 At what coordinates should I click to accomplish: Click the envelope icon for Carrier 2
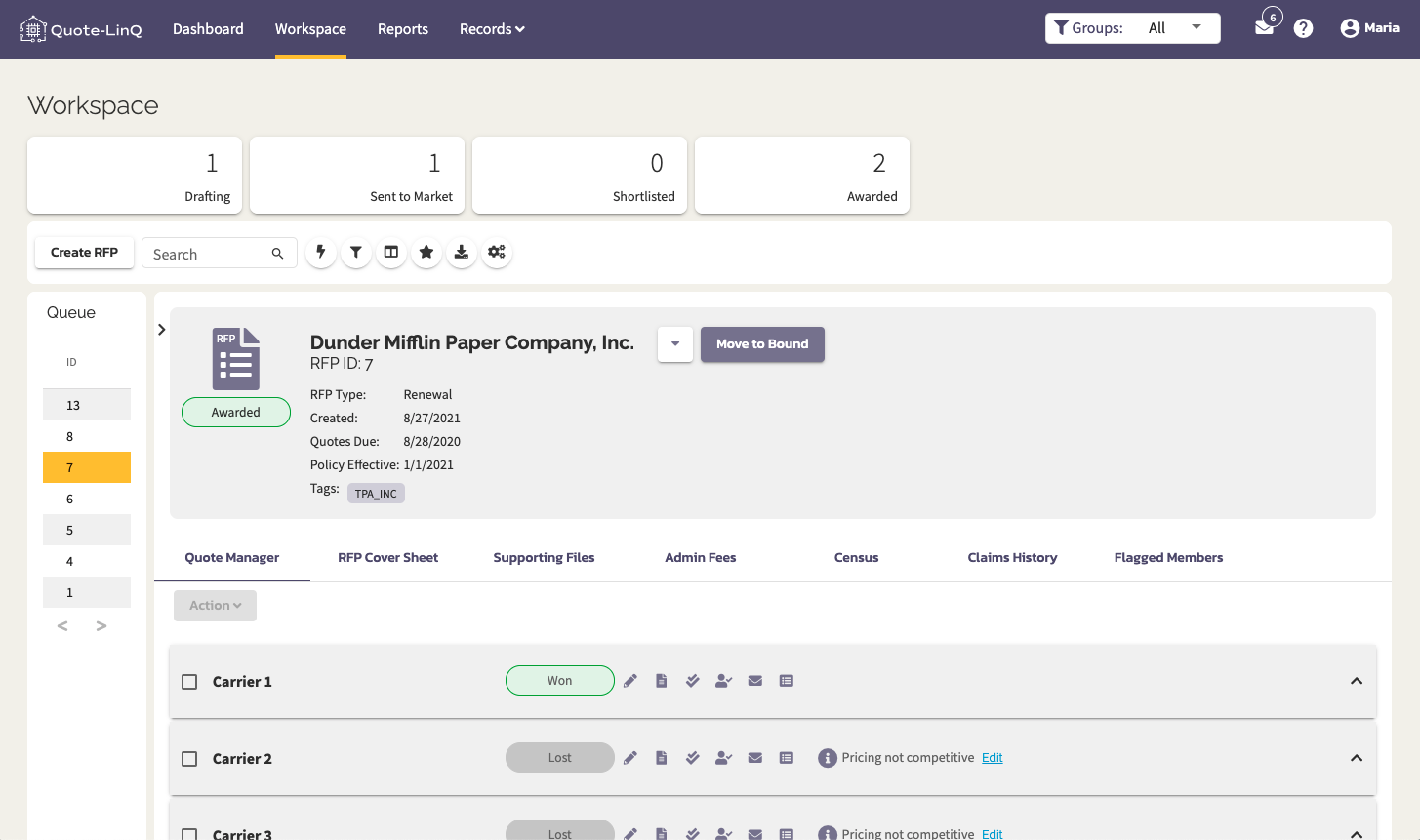point(755,758)
